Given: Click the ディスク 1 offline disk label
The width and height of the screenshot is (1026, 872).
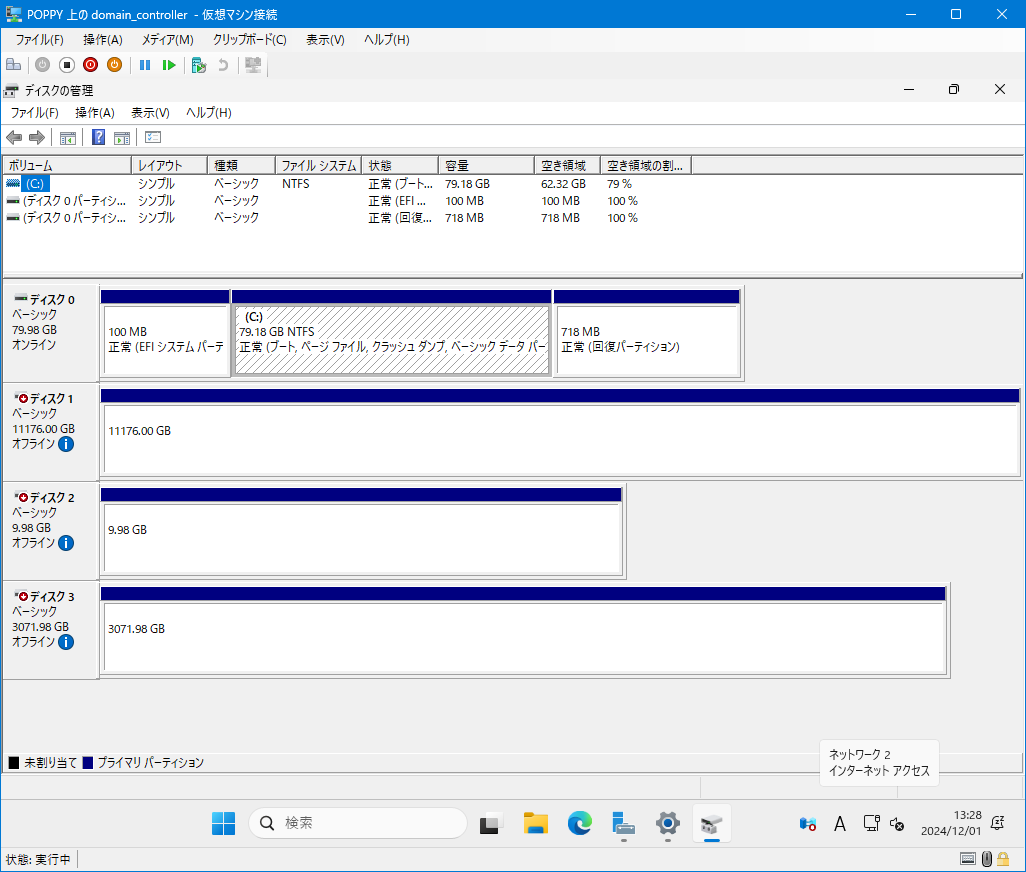Looking at the screenshot, I should click(51, 398).
